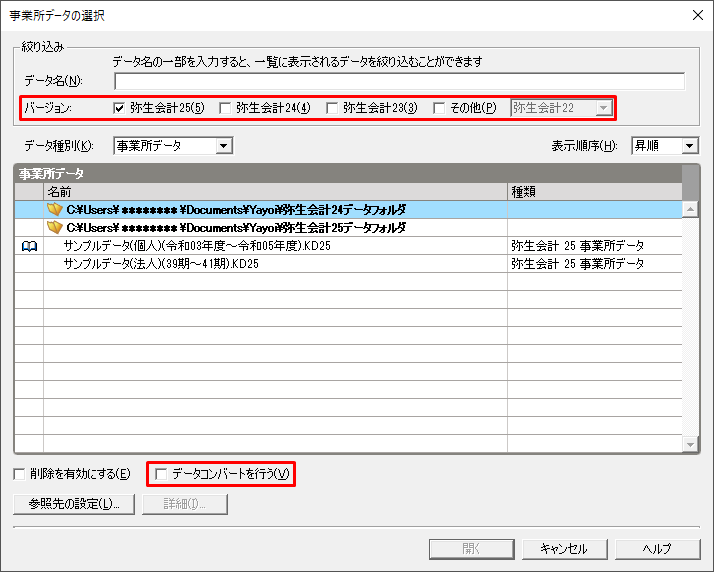The image size is (714, 572).
Task: Open the 表示順序(H) 昇順 dropdown
Action: (x=665, y=146)
